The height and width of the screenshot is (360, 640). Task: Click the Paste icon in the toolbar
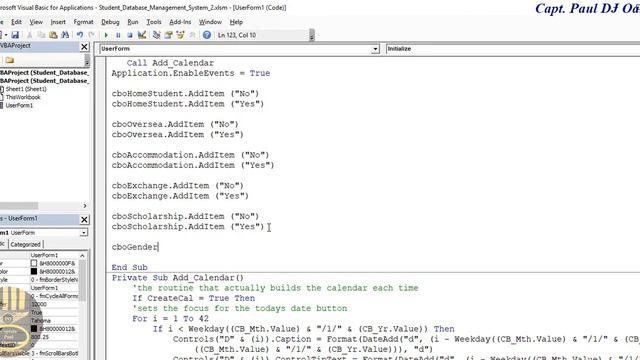pos(53,35)
